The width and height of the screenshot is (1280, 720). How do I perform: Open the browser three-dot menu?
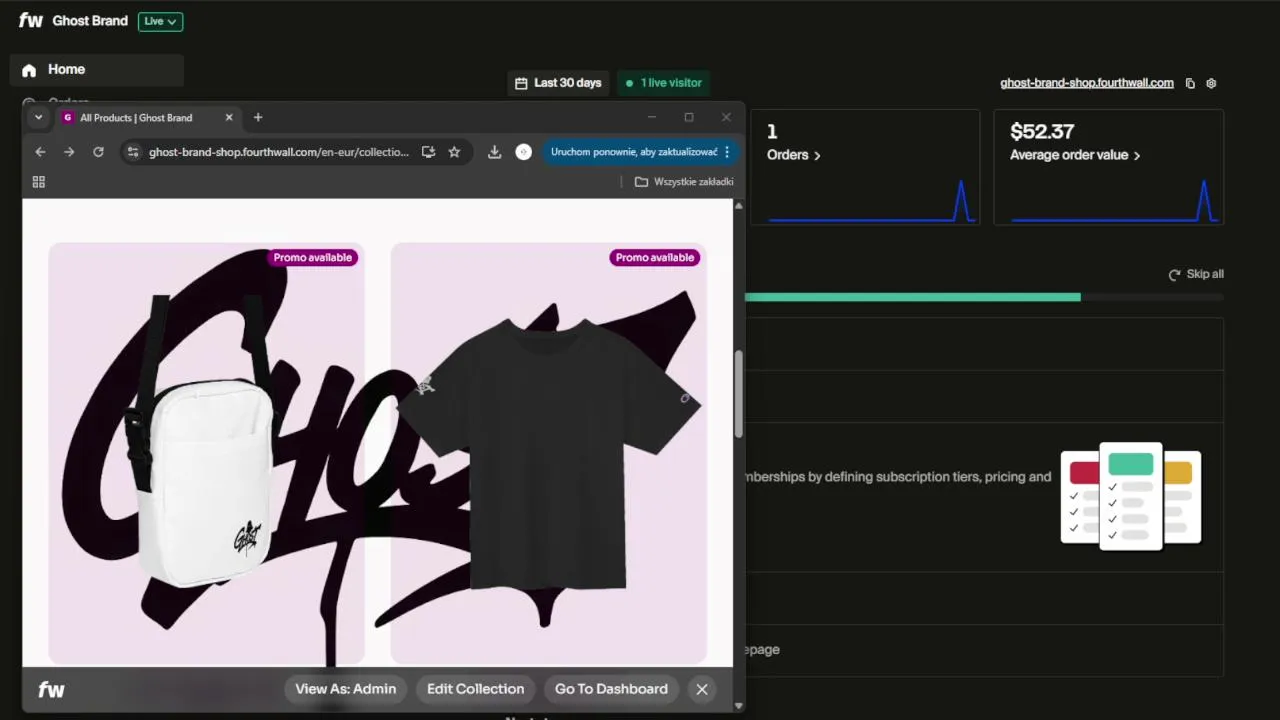point(727,152)
